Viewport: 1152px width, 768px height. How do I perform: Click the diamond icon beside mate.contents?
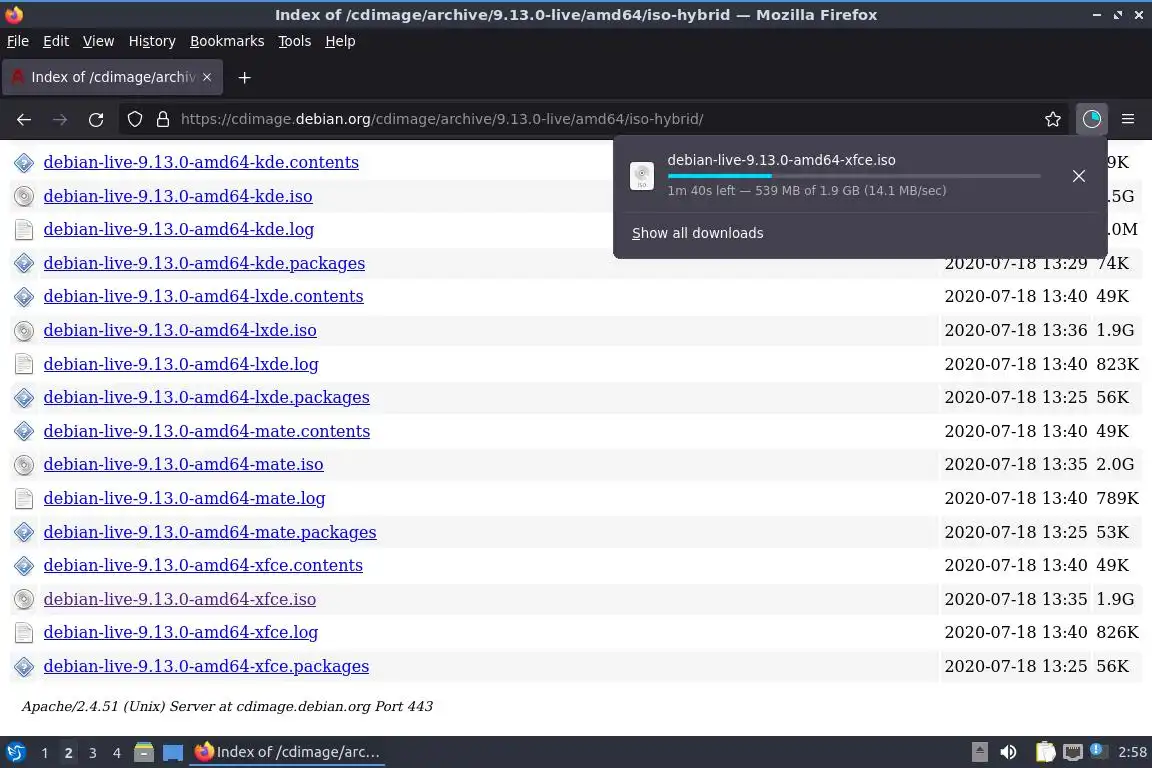click(24, 431)
